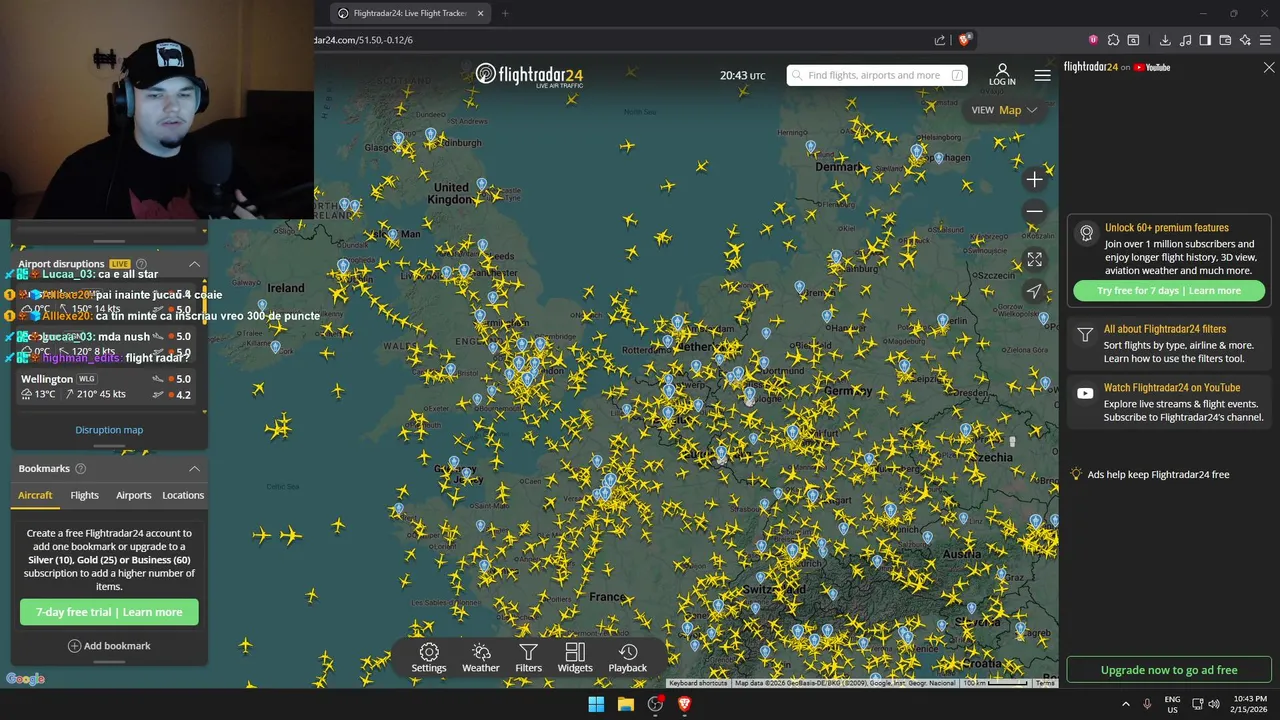Open Brave Shields lion icon in address bar

tap(965, 40)
